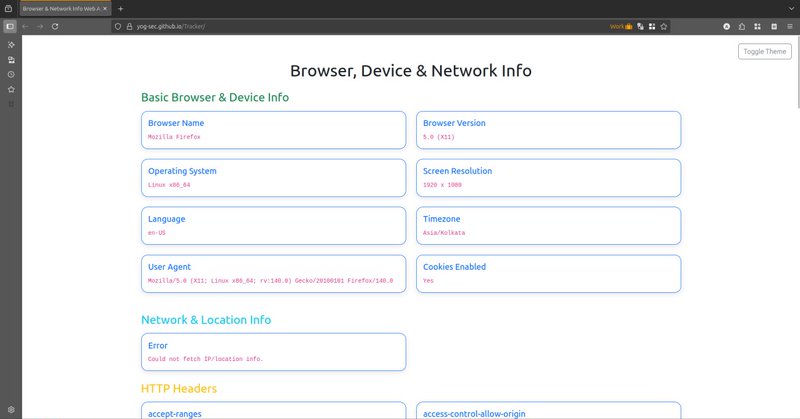Image resolution: width=800 pixels, height=419 pixels.
Task: Go back to the previous page
Action: tap(26, 27)
